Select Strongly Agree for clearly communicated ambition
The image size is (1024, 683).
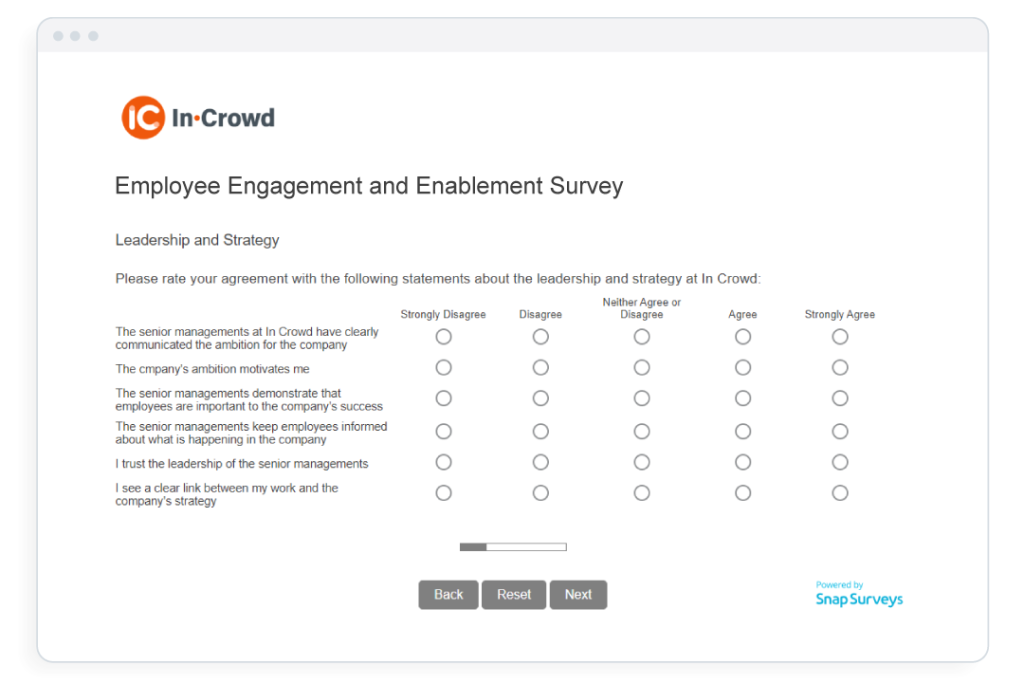tap(839, 337)
